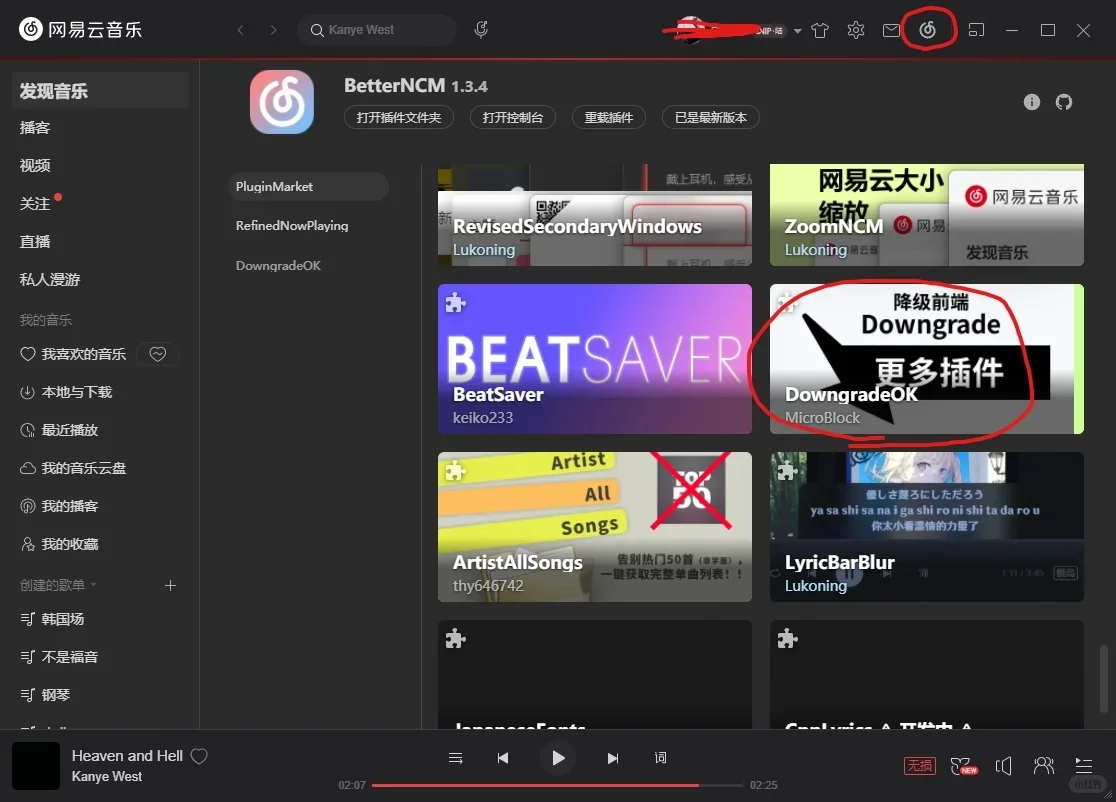Viewport: 1116px width, 802px height.
Task: Go forward with the right arrow
Action: [273, 30]
